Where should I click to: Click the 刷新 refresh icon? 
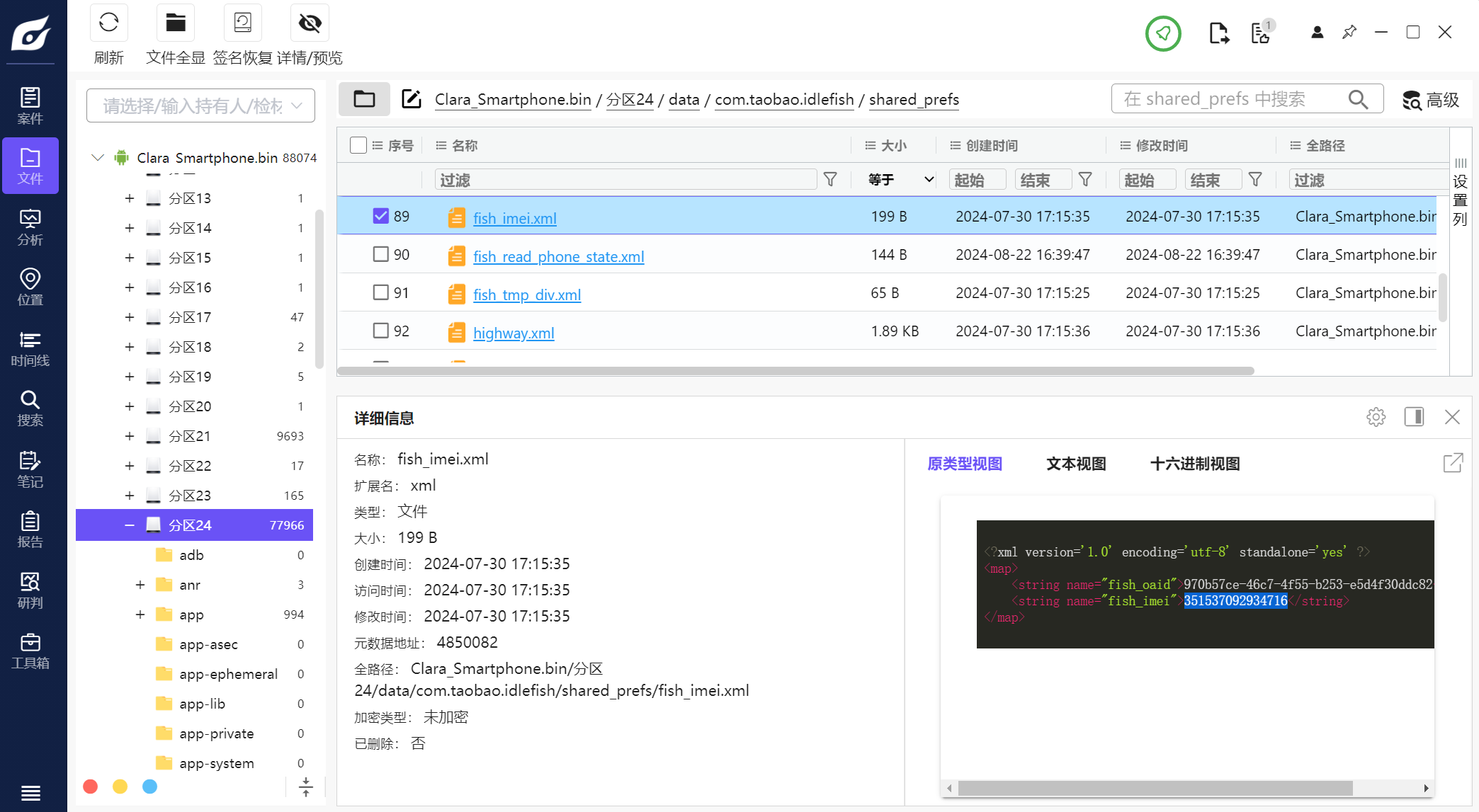click(108, 23)
